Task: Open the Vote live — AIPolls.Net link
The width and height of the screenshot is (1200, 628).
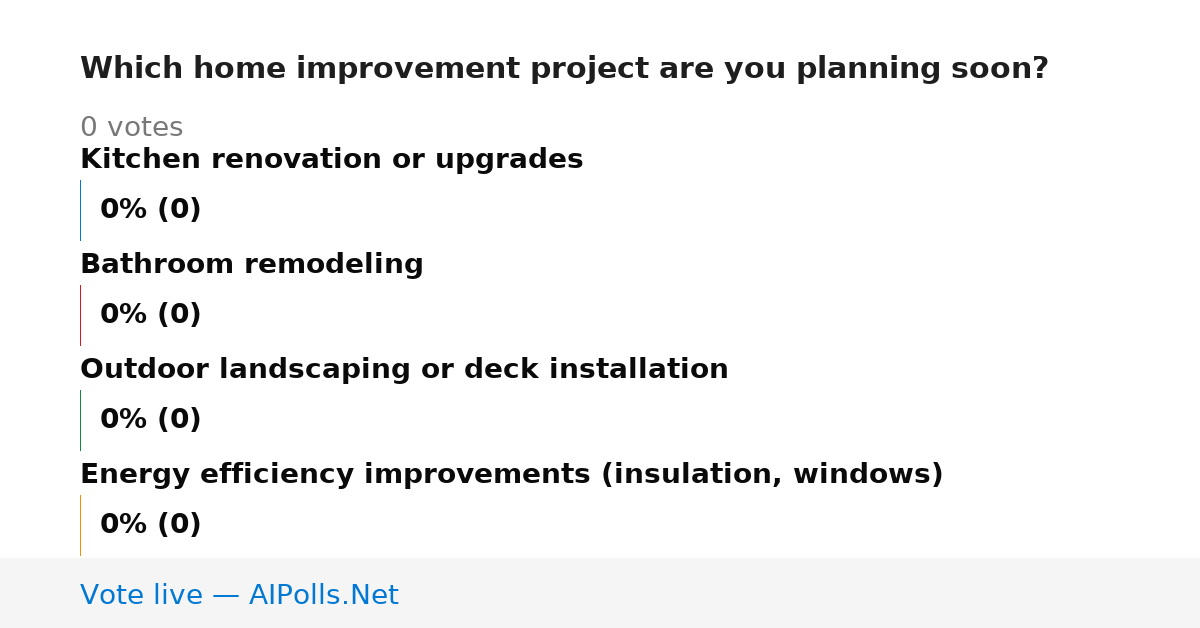Action: coord(239,596)
